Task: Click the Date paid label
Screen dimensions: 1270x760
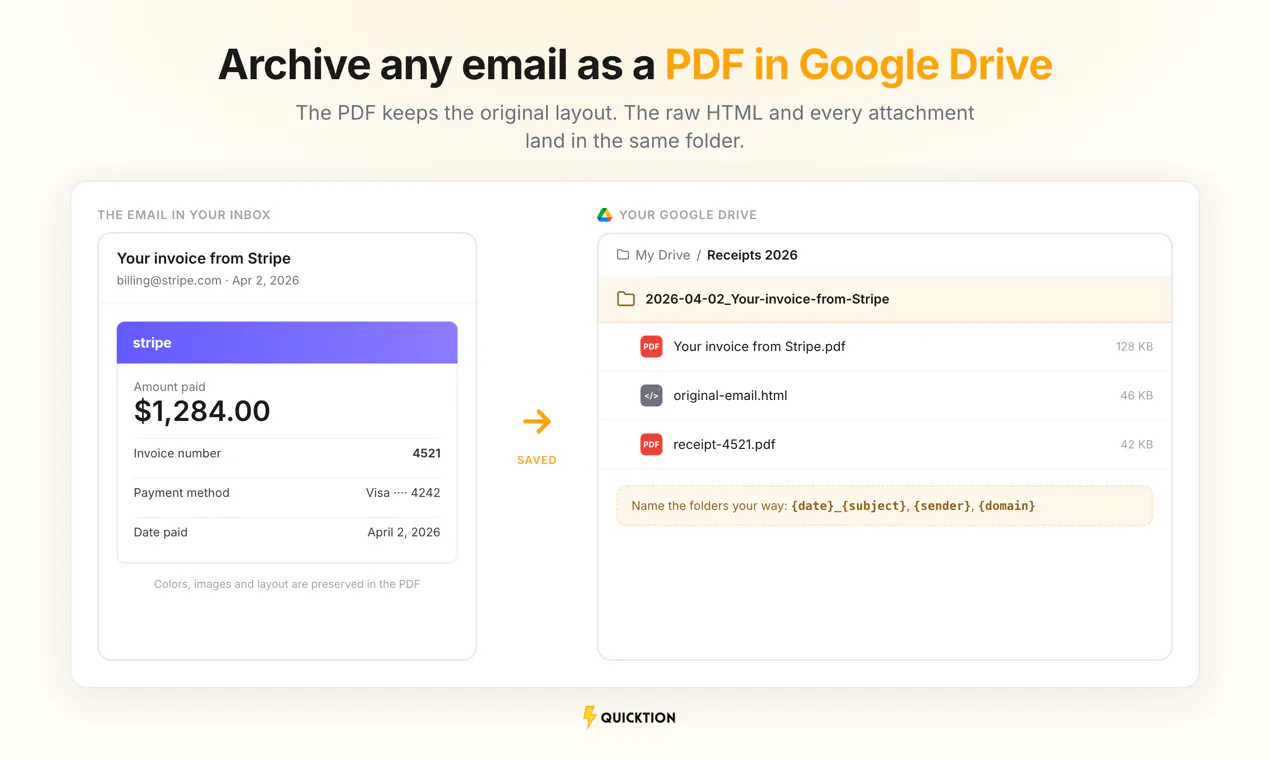Action: 161,533
